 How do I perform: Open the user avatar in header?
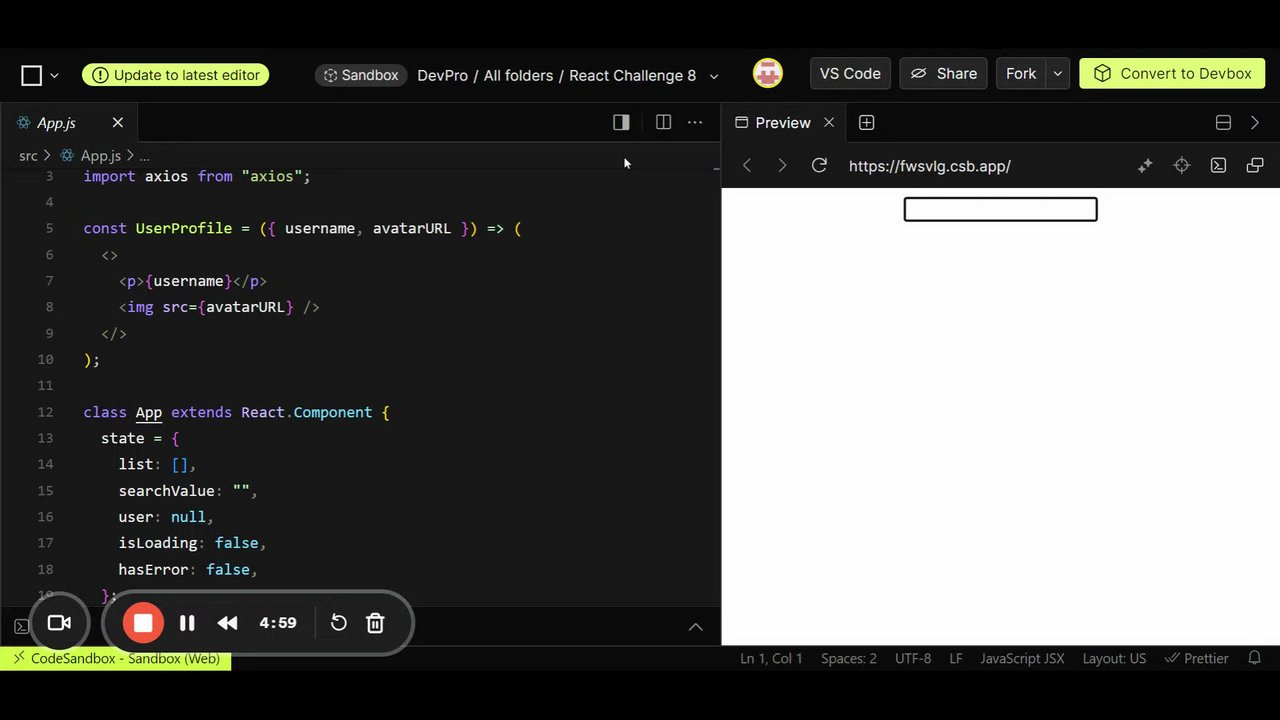768,73
